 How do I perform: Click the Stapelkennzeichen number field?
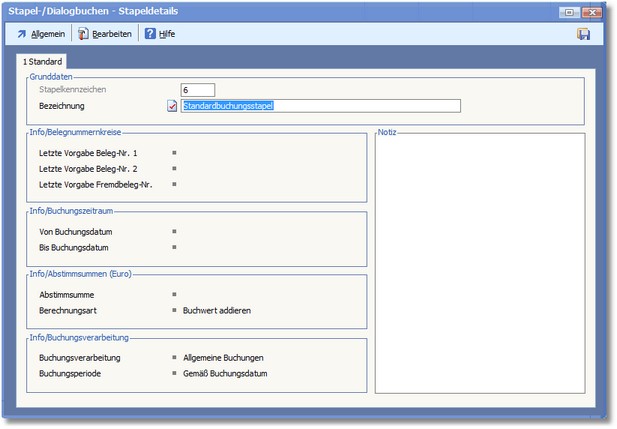pos(198,90)
